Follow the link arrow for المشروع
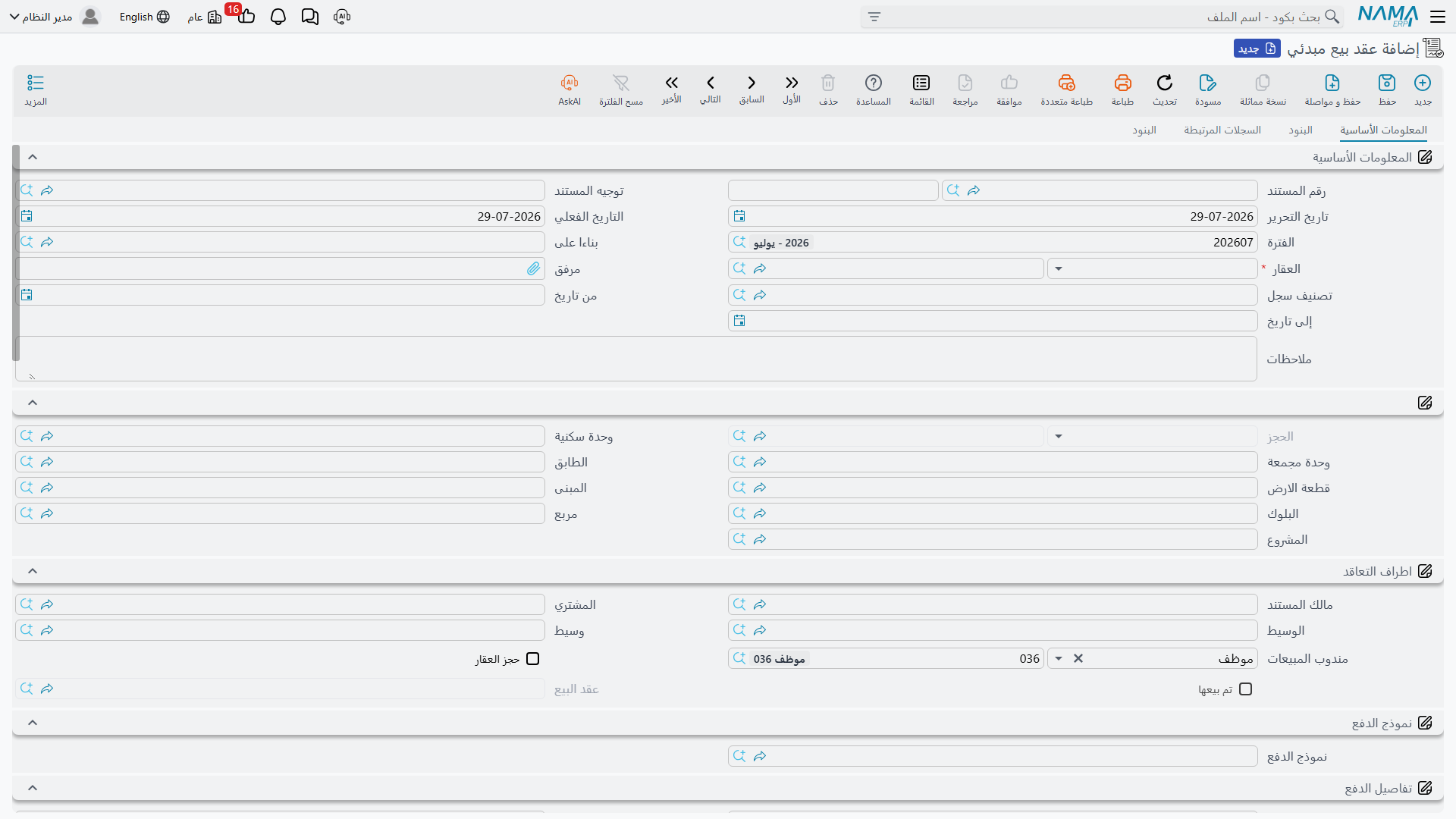The height and width of the screenshot is (819, 1456). point(760,539)
